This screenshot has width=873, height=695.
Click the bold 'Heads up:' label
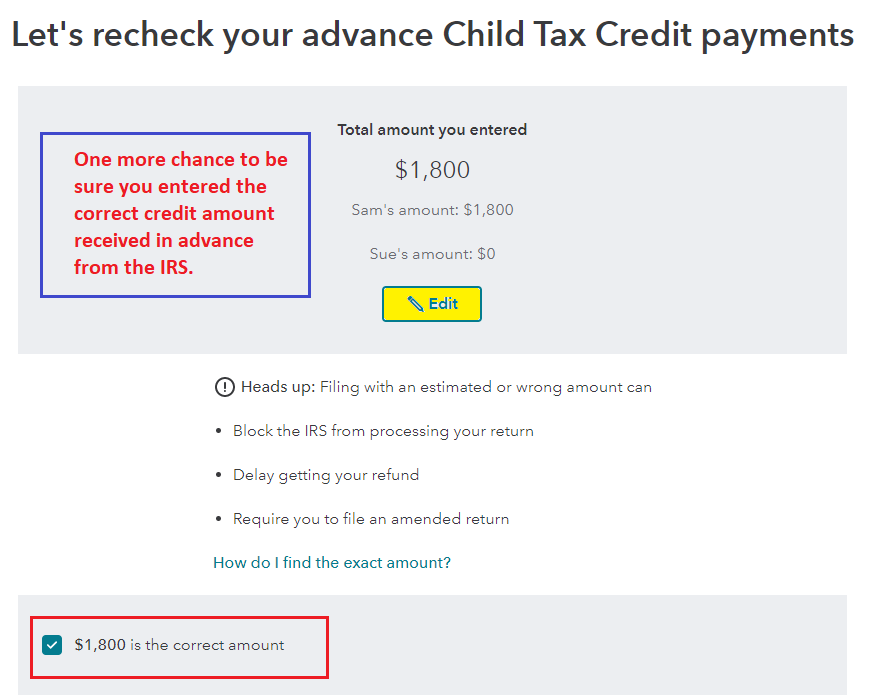click(x=278, y=387)
